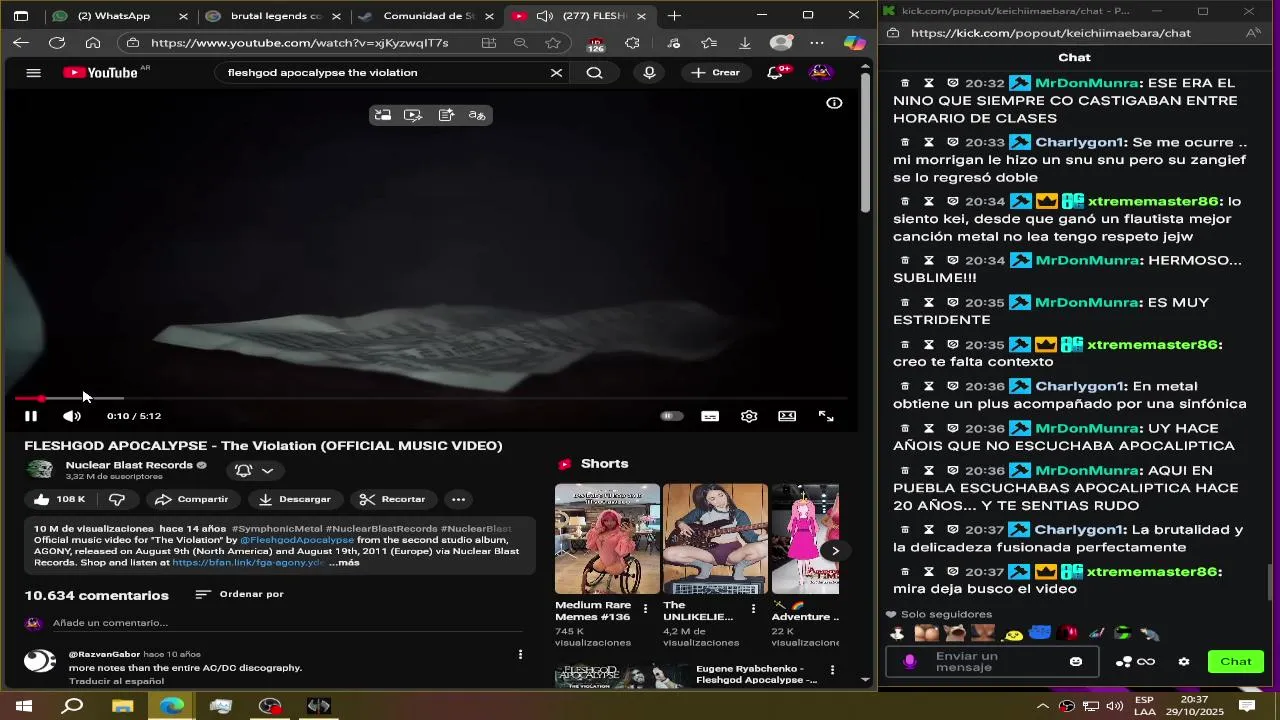Show video info card icon

(834, 103)
